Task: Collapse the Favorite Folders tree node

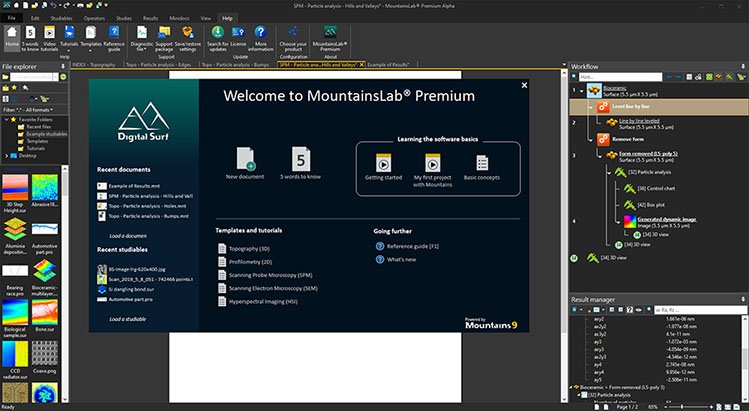Action: (x=6, y=119)
